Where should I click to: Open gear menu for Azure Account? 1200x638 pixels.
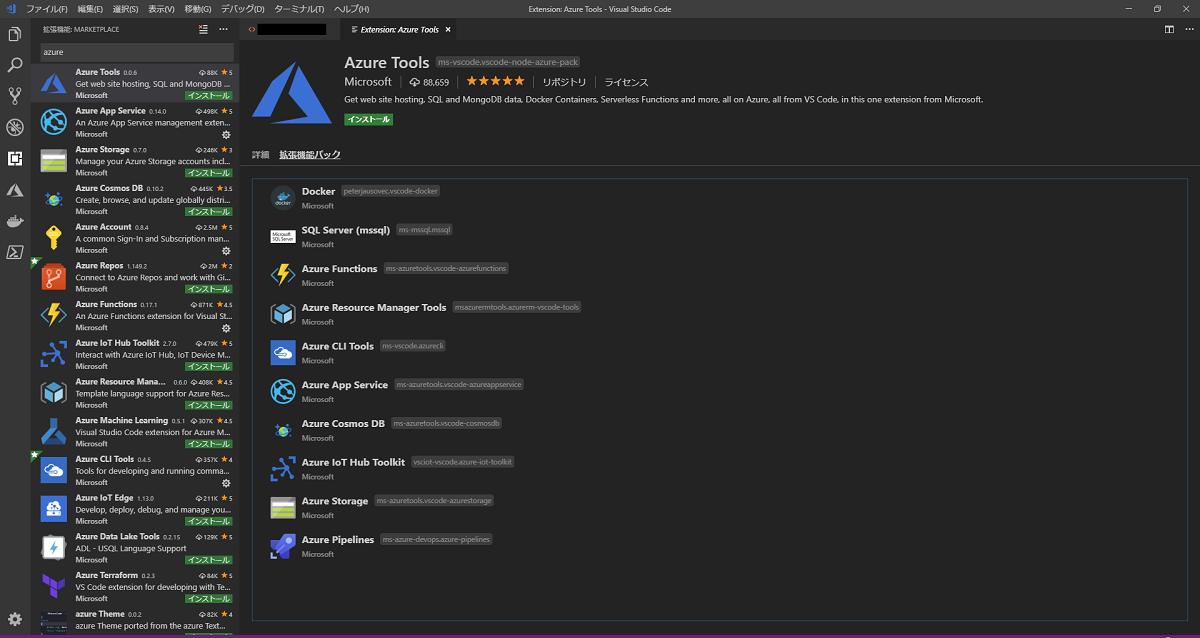[x=226, y=250]
